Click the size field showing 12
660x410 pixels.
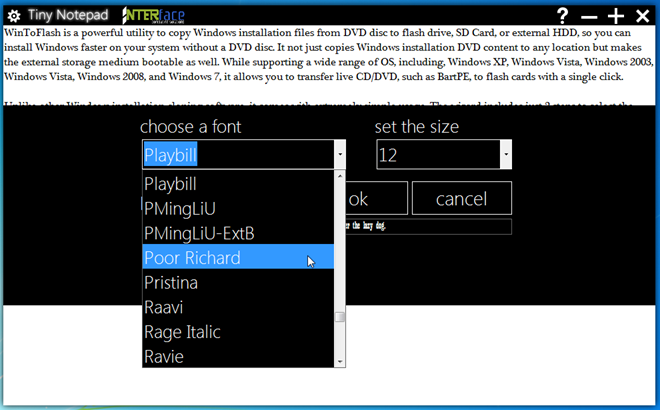click(x=438, y=154)
